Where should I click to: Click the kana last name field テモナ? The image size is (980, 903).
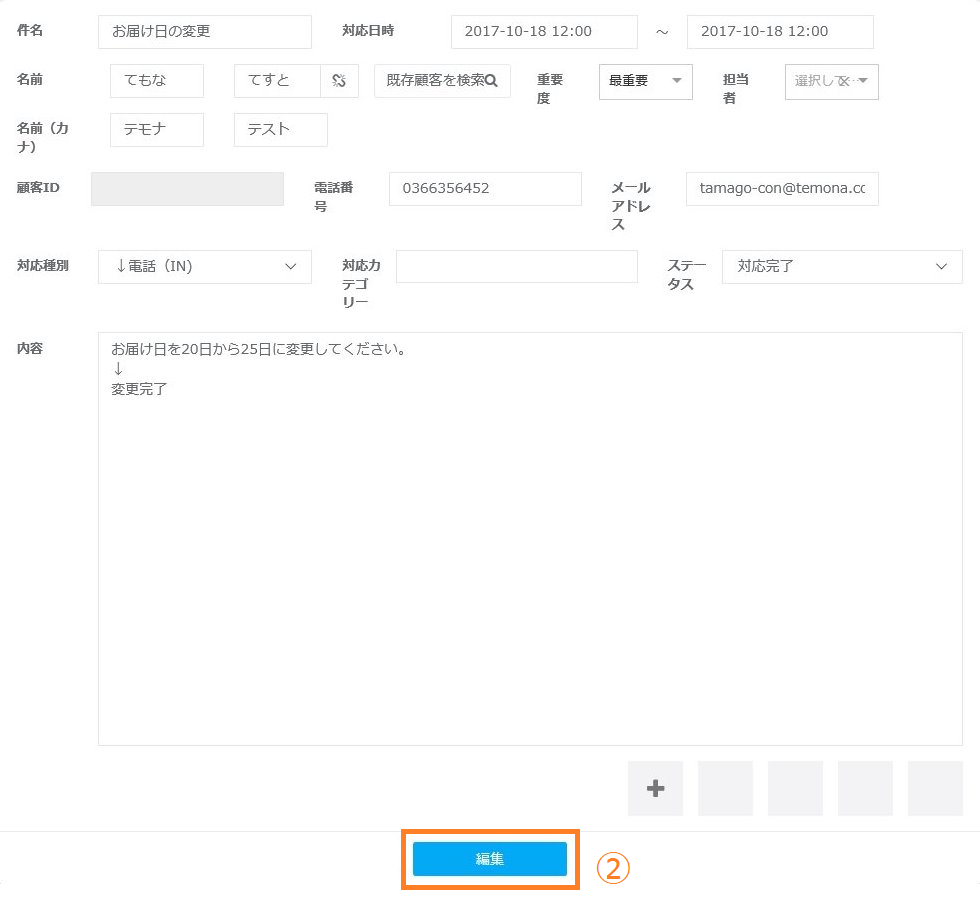156,130
